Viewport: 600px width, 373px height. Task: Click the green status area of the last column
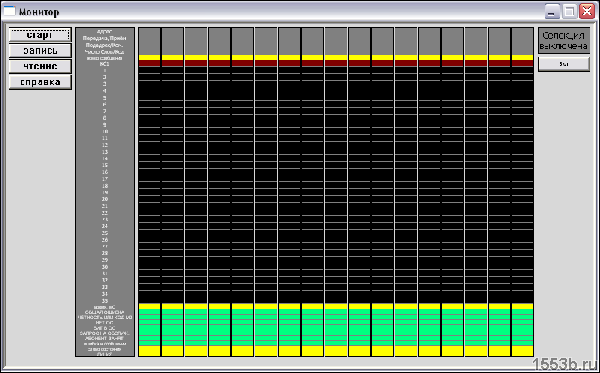pyautogui.click(x=522, y=327)
